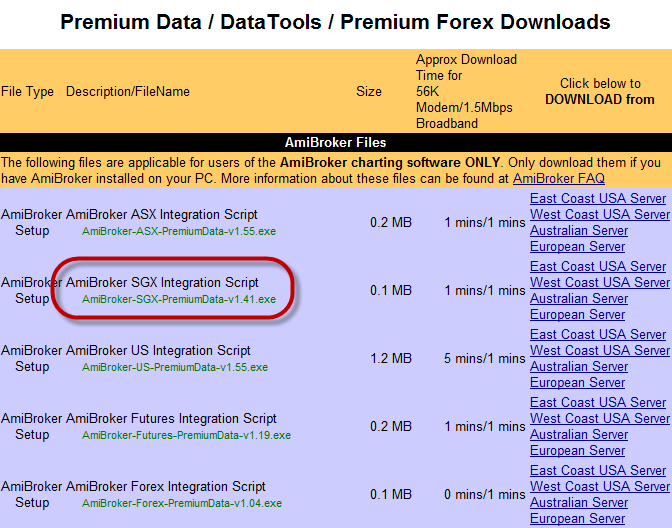The height and width of the screenshot is (528, 672).
Task: Click the AmiBroker Forex Integration Script description
Action: [x=166, y=486]
